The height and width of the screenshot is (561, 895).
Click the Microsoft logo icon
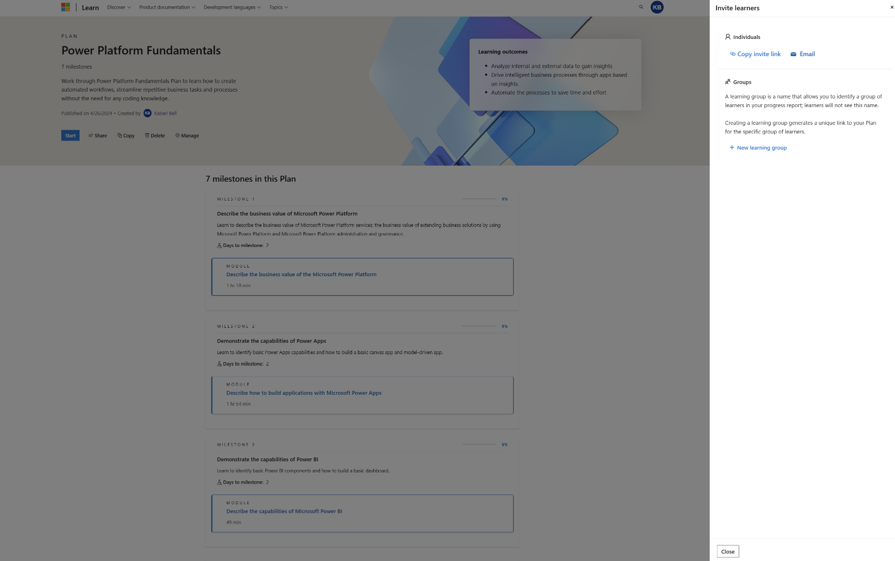point(66,7)
